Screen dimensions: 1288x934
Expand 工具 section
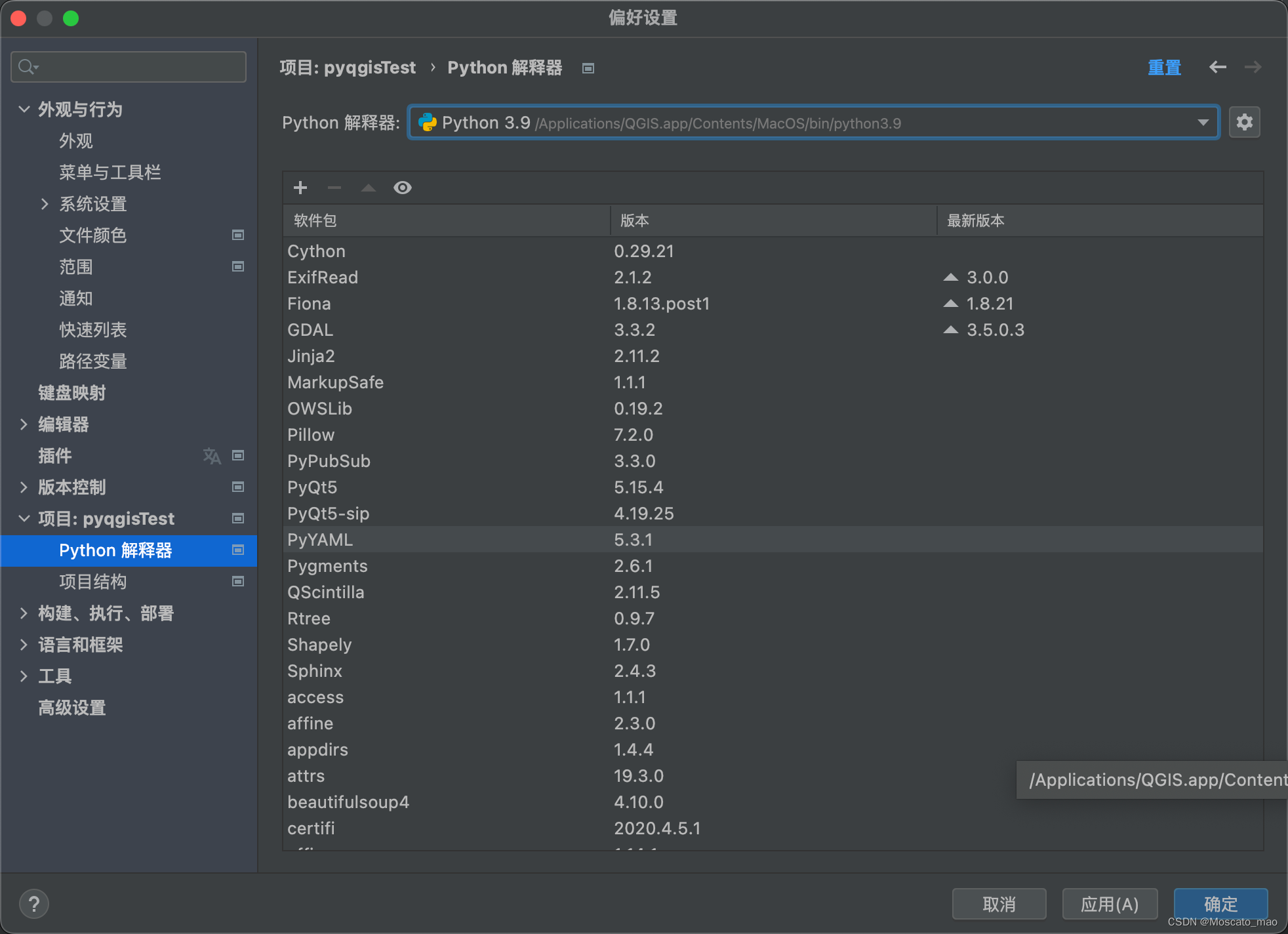(x=24, y=676)
